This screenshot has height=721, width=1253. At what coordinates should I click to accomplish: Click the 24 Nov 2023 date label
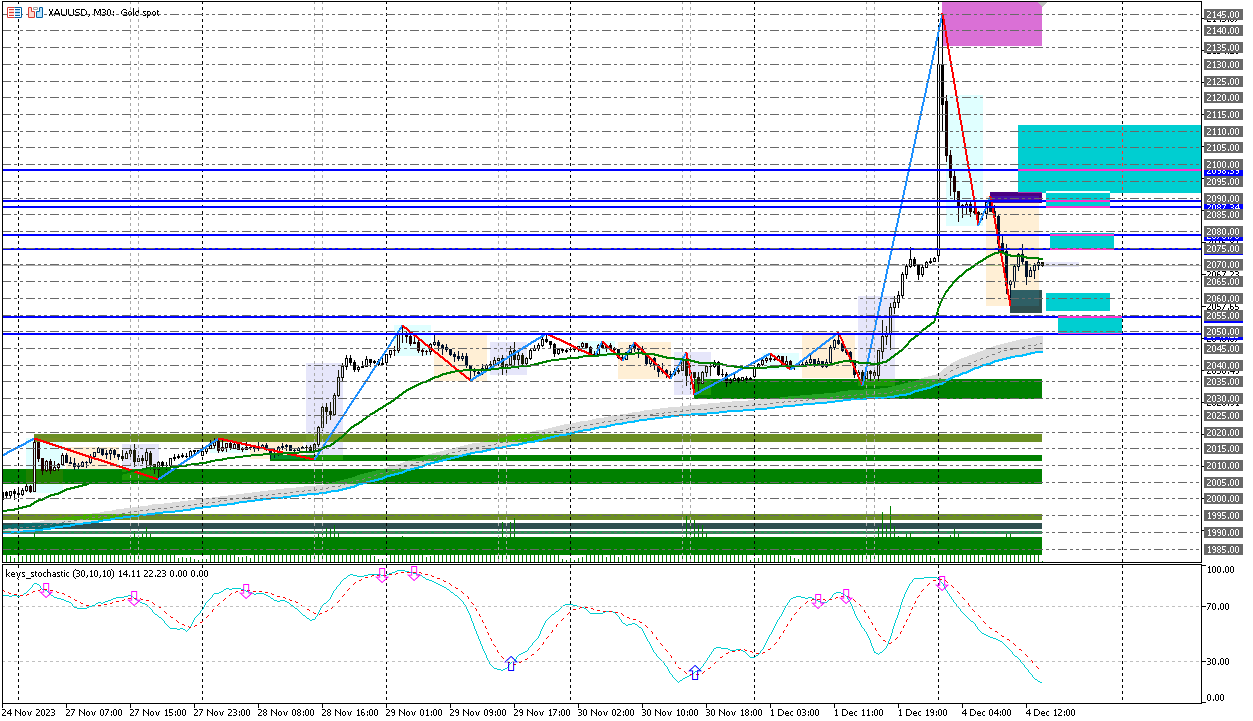[x=29, y=713]
